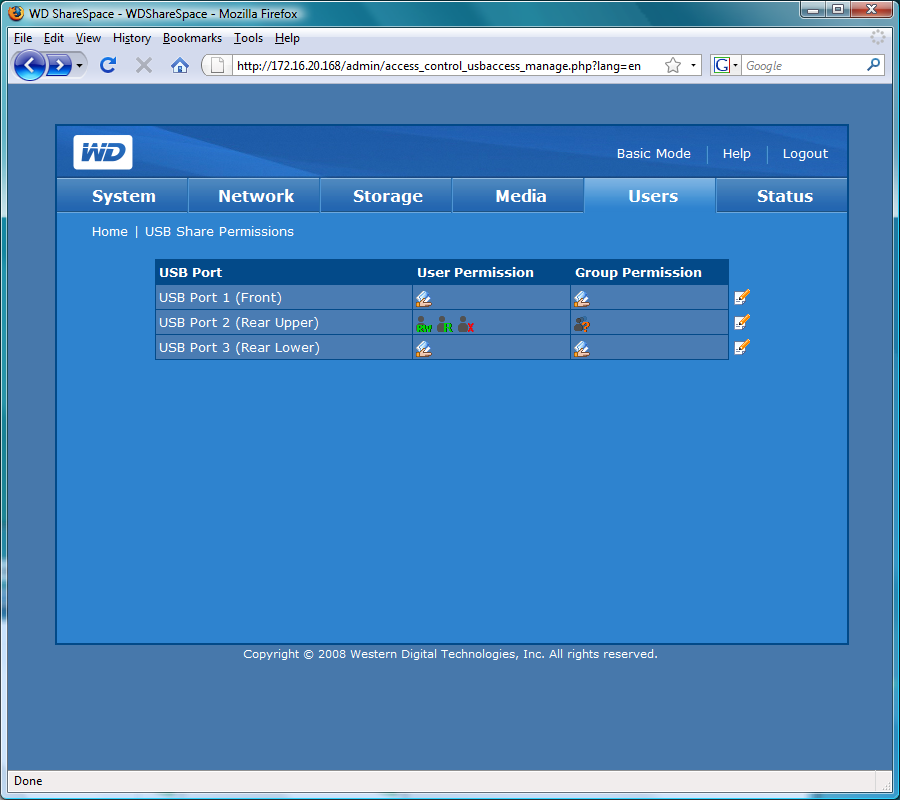Click the edit icon for USB Port 2 (Rear Upper)

[x=742, y=322]
